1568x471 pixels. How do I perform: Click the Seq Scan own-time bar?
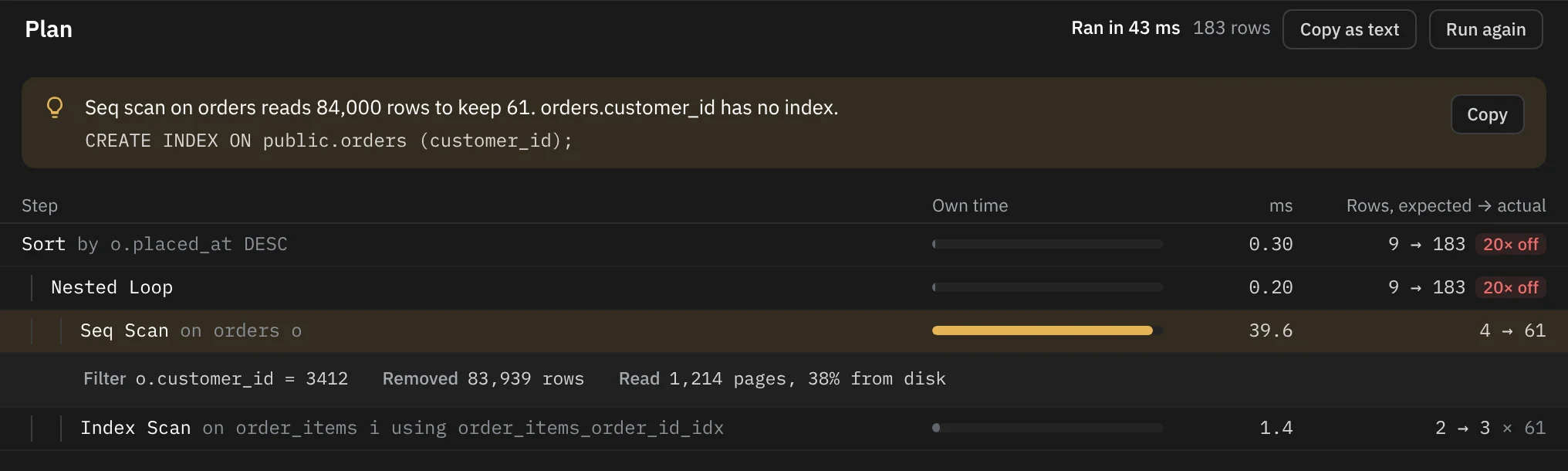click(1047, 330)
